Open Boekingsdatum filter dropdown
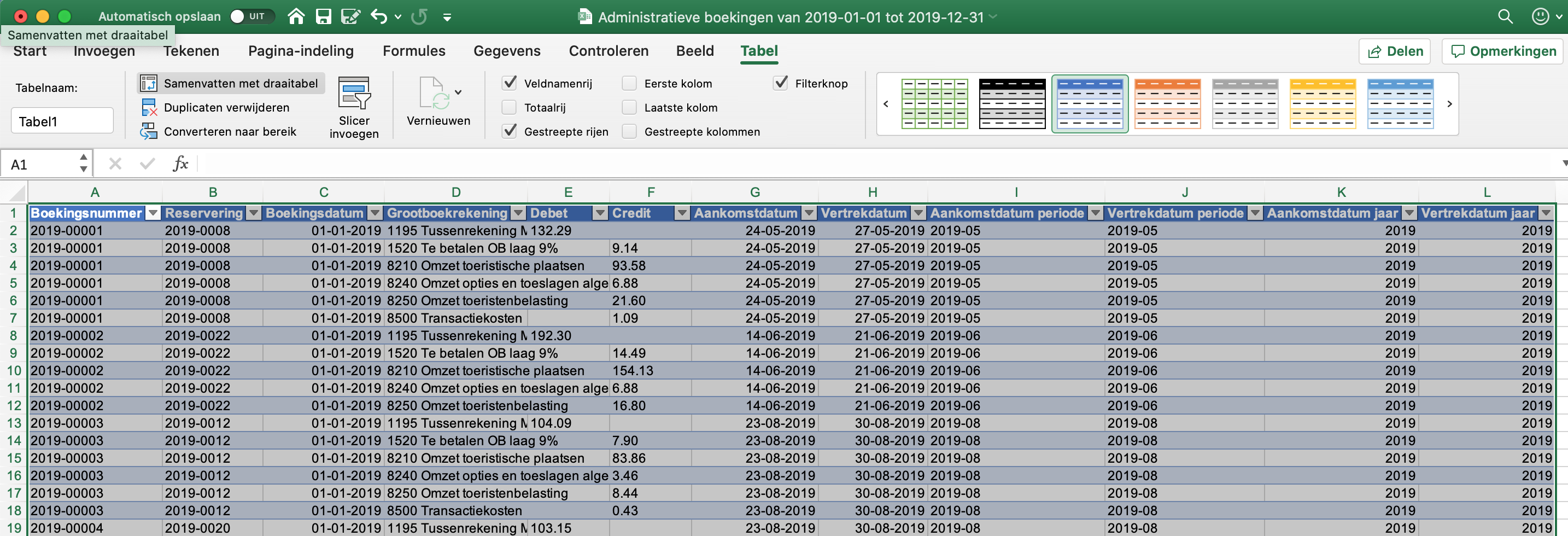The image size is (1568, 536). tap(375, 213)
